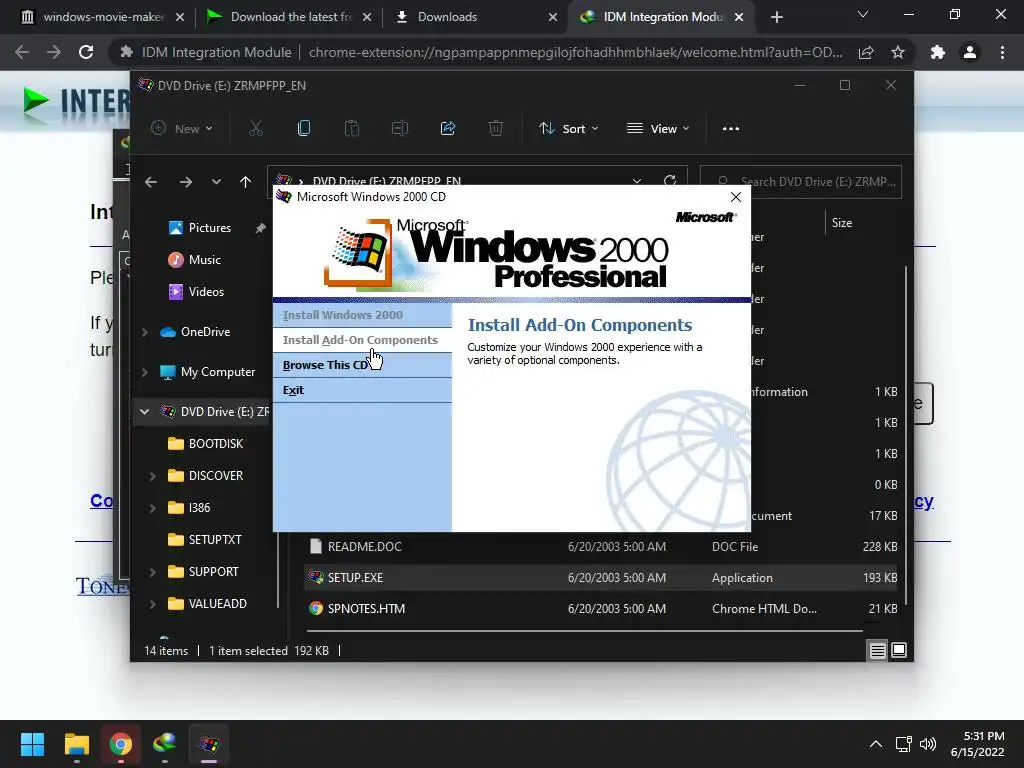Click Paste icon in Explorer toolbar
This screenshot has width=1024, height=768.
(x=352, y=129)
